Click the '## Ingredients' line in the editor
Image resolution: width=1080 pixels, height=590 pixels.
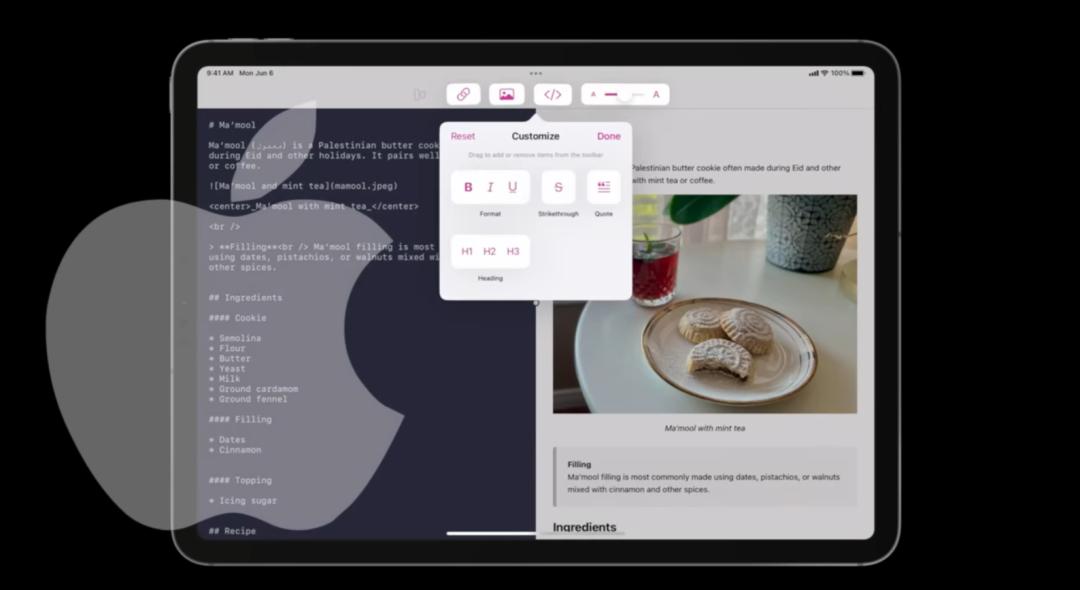click(245, 298)
